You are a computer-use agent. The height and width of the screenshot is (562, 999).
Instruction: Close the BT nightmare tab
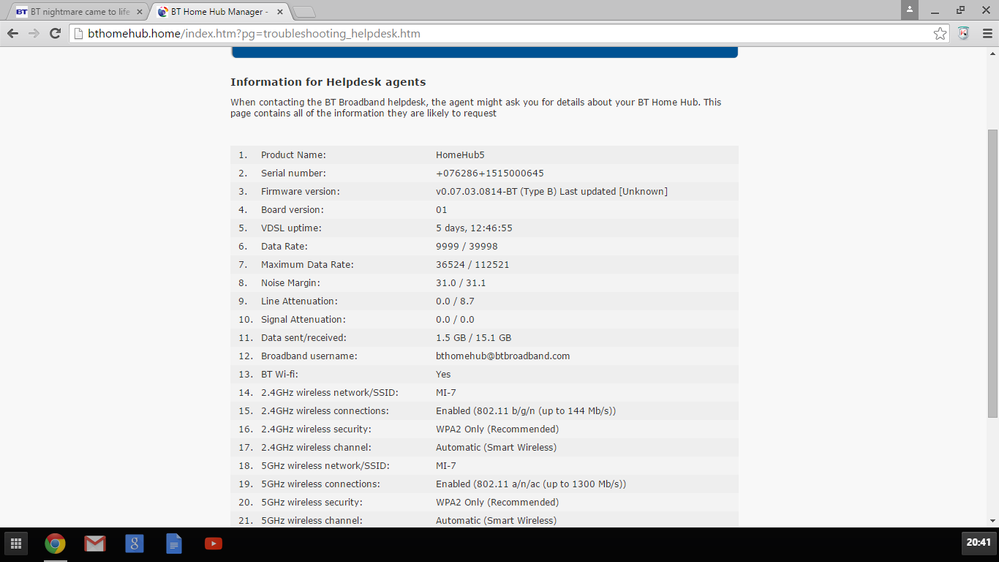coord(140,11)
